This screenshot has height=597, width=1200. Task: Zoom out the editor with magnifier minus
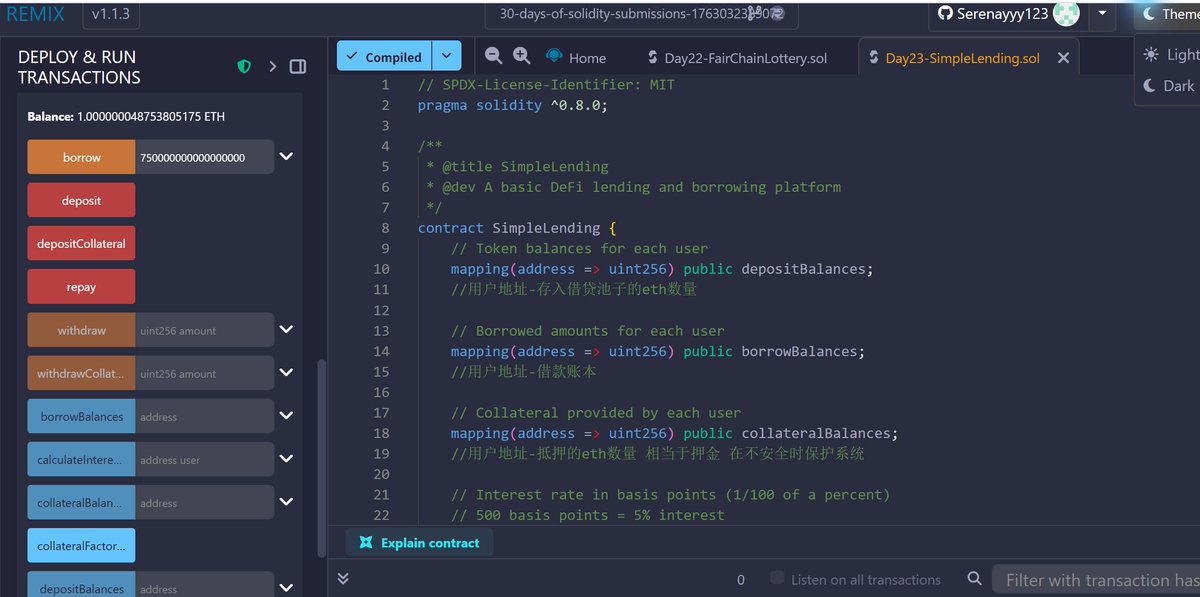tap(493, 56)
